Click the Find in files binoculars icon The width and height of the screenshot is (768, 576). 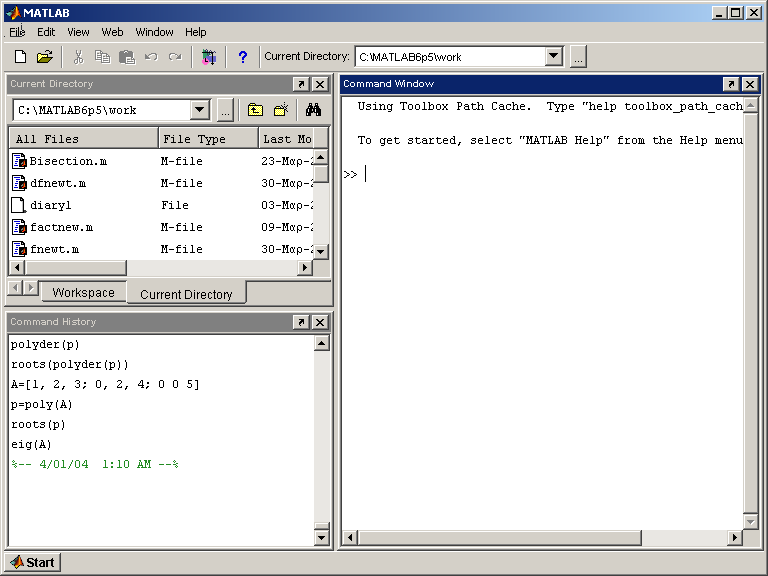coord(313,110)
